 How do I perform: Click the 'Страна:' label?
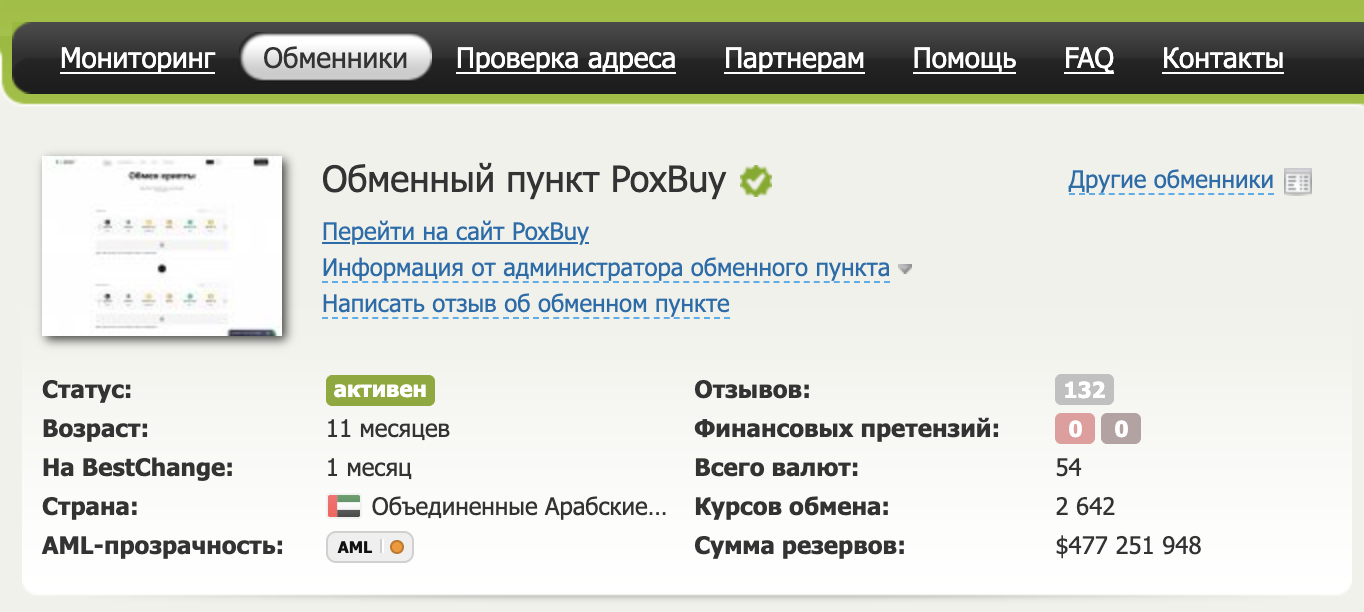90,507
